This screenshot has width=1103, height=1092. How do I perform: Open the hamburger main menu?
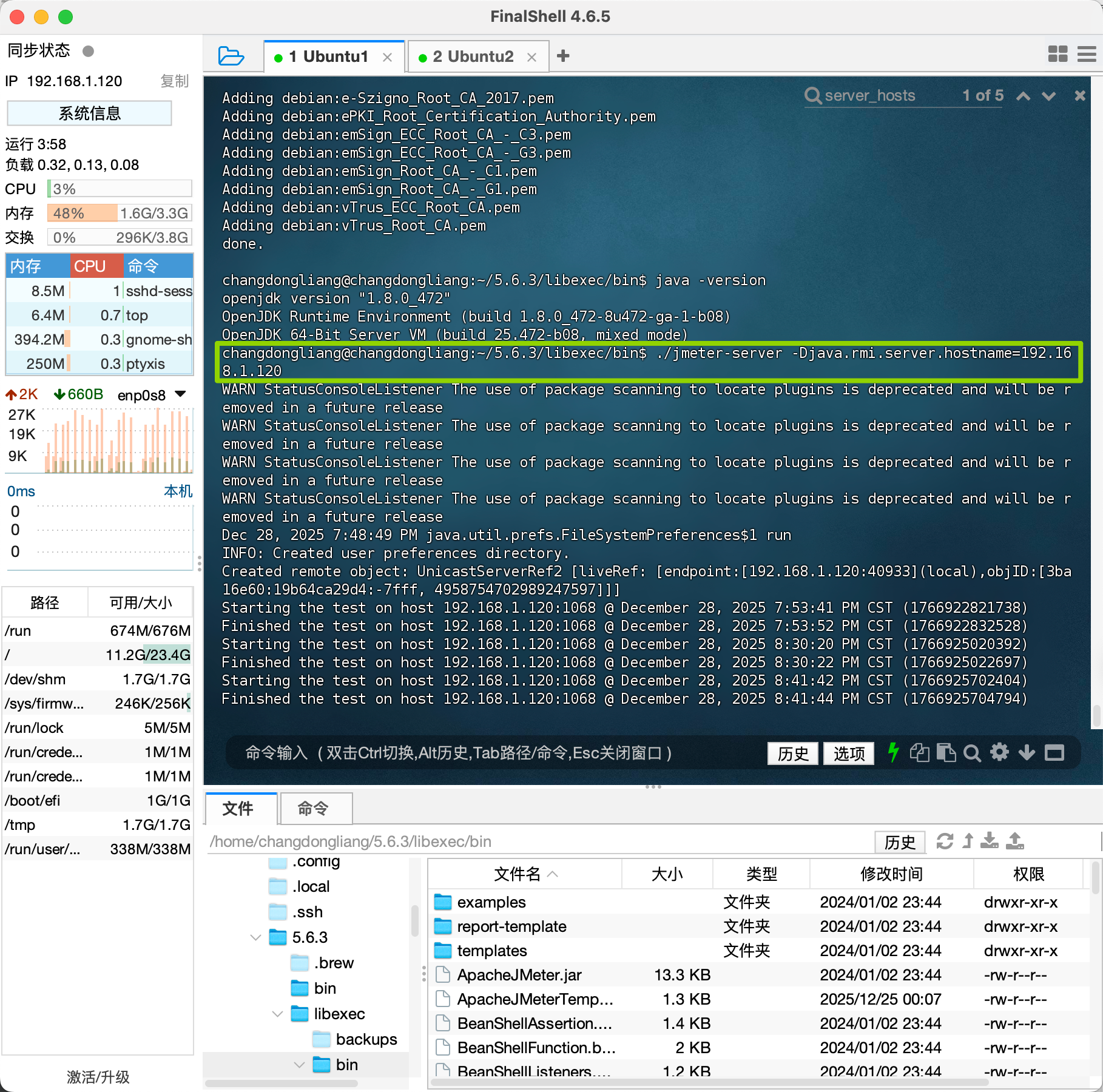pyautogui.click(x=1087, y=54)
